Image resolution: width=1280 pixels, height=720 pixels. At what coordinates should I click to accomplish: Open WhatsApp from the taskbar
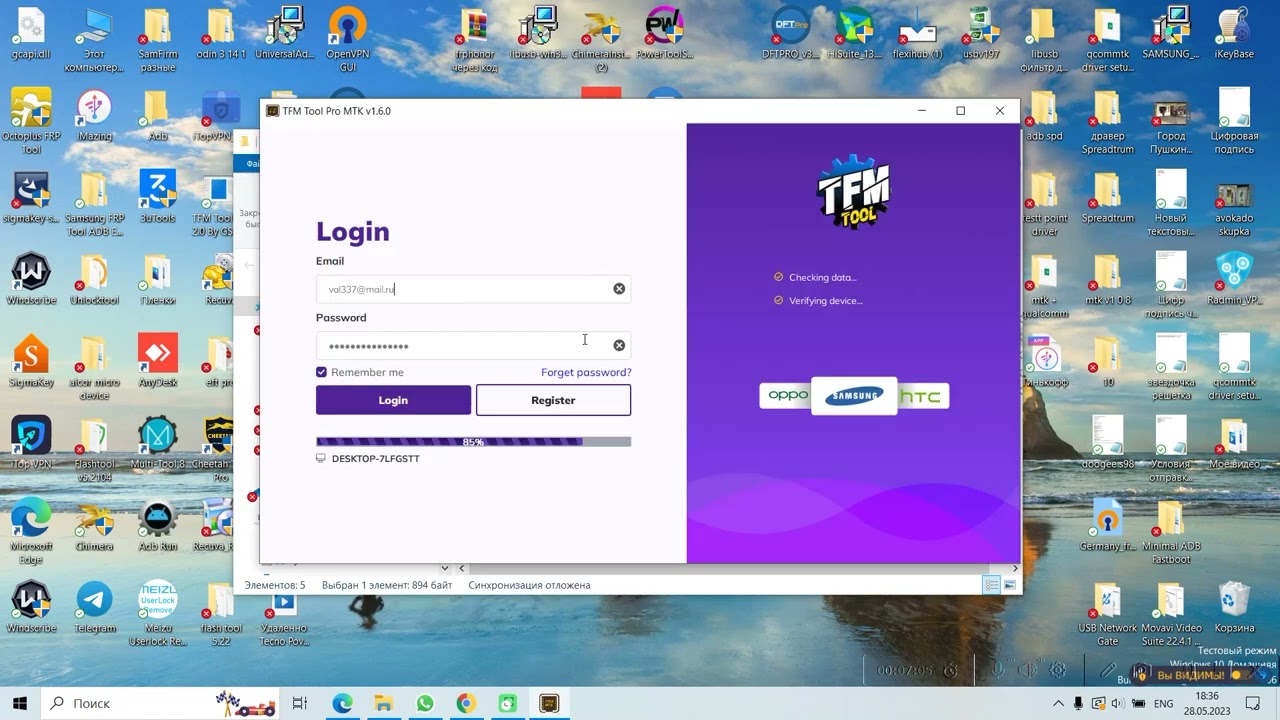(425, 703)
